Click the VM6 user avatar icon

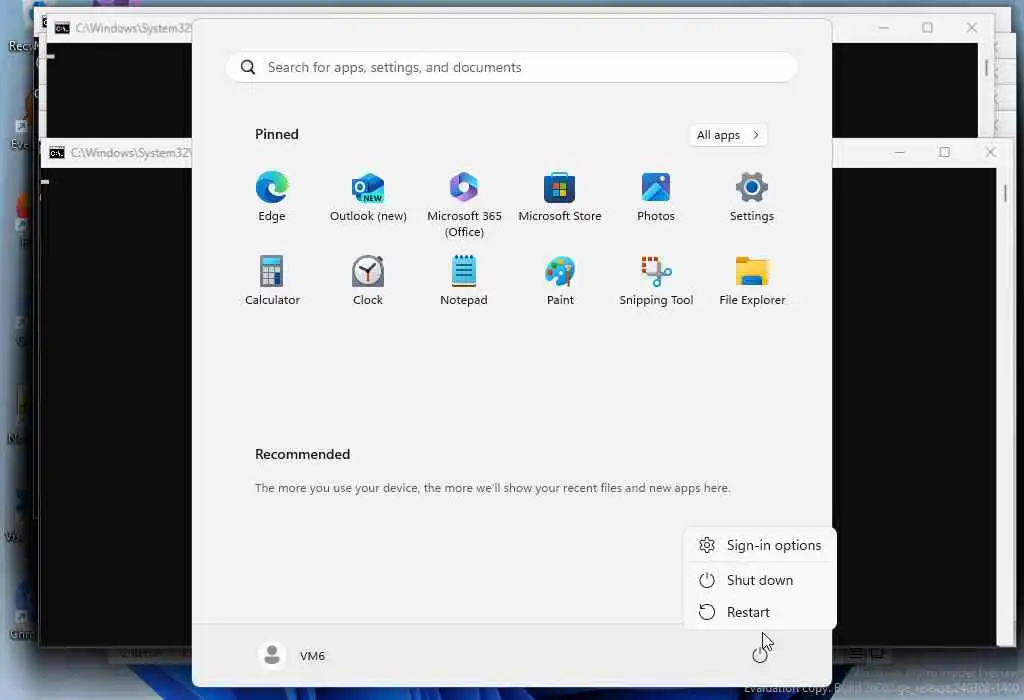(272, 655)
